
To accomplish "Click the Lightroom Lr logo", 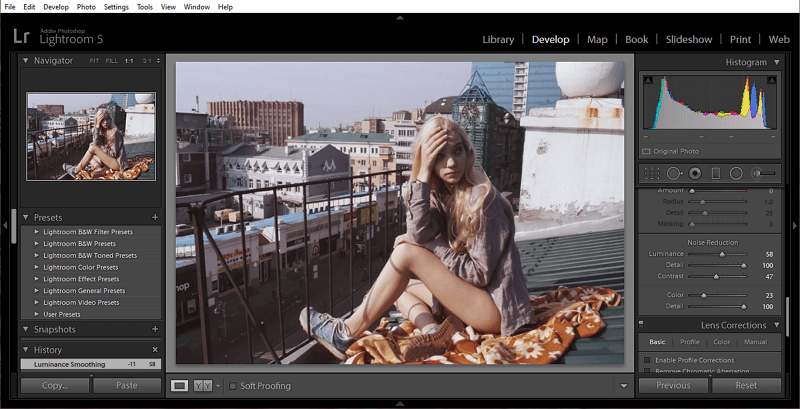I will 21,37.
